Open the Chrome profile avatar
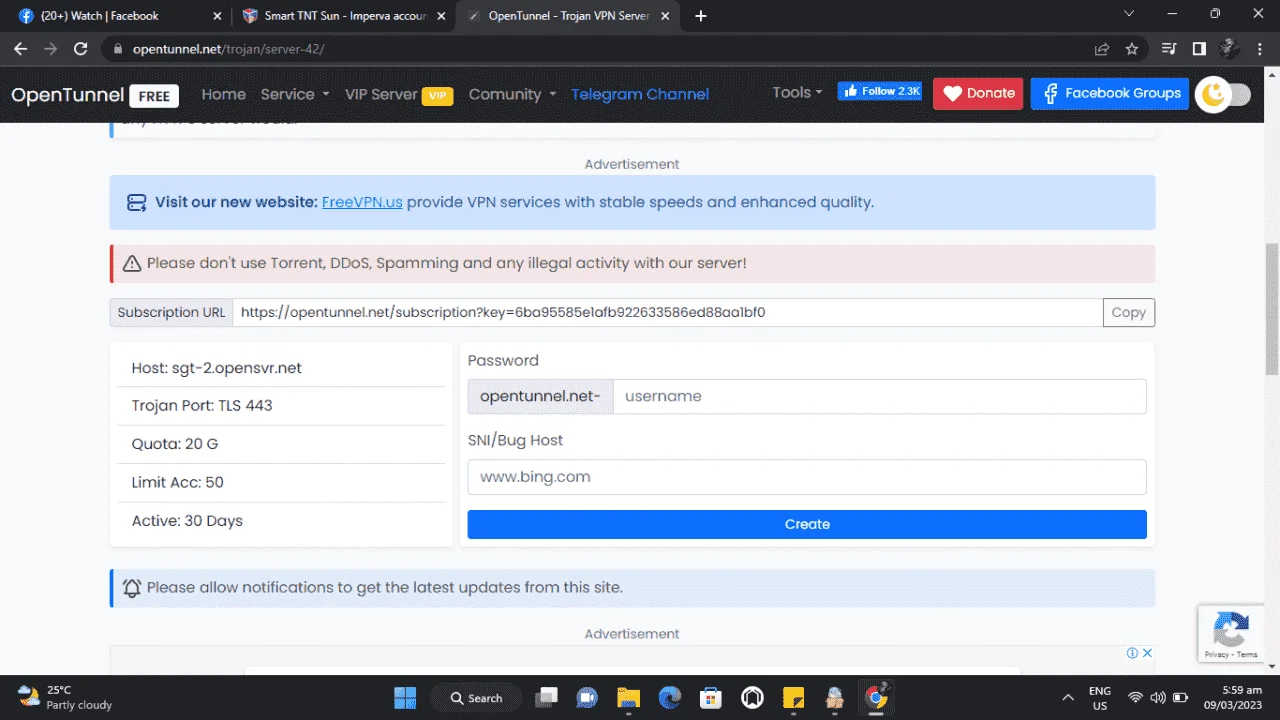1280x720 pixels. tap(1229, 48)
